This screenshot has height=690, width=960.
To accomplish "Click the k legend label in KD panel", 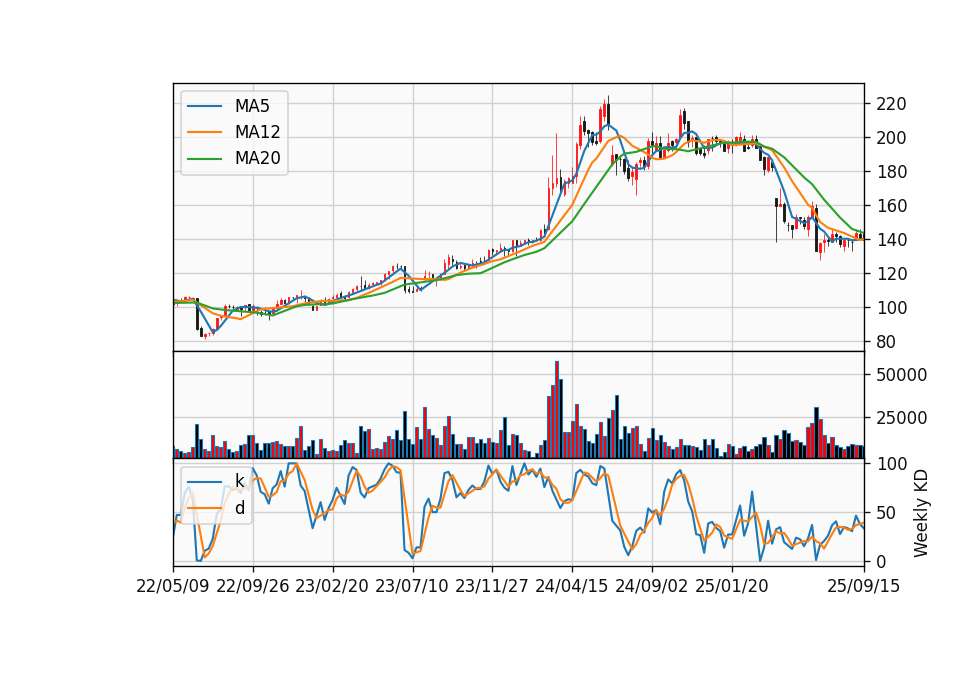I will (x=239, y=481).
